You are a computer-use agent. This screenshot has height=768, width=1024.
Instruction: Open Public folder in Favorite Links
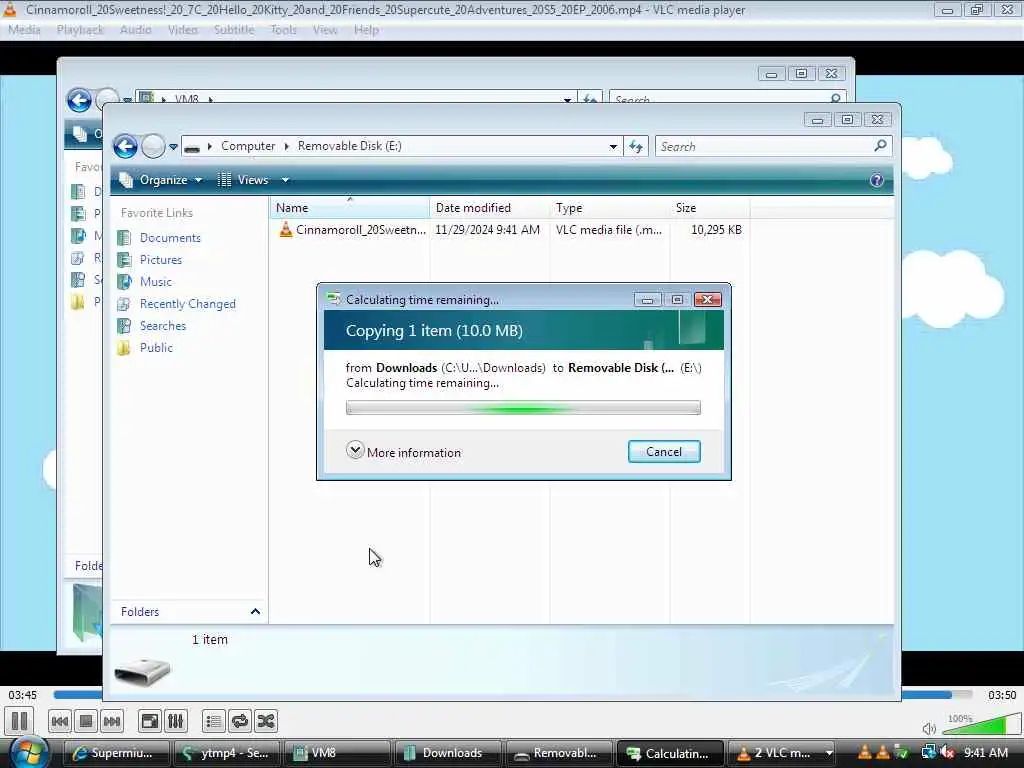tap(156, 348)
